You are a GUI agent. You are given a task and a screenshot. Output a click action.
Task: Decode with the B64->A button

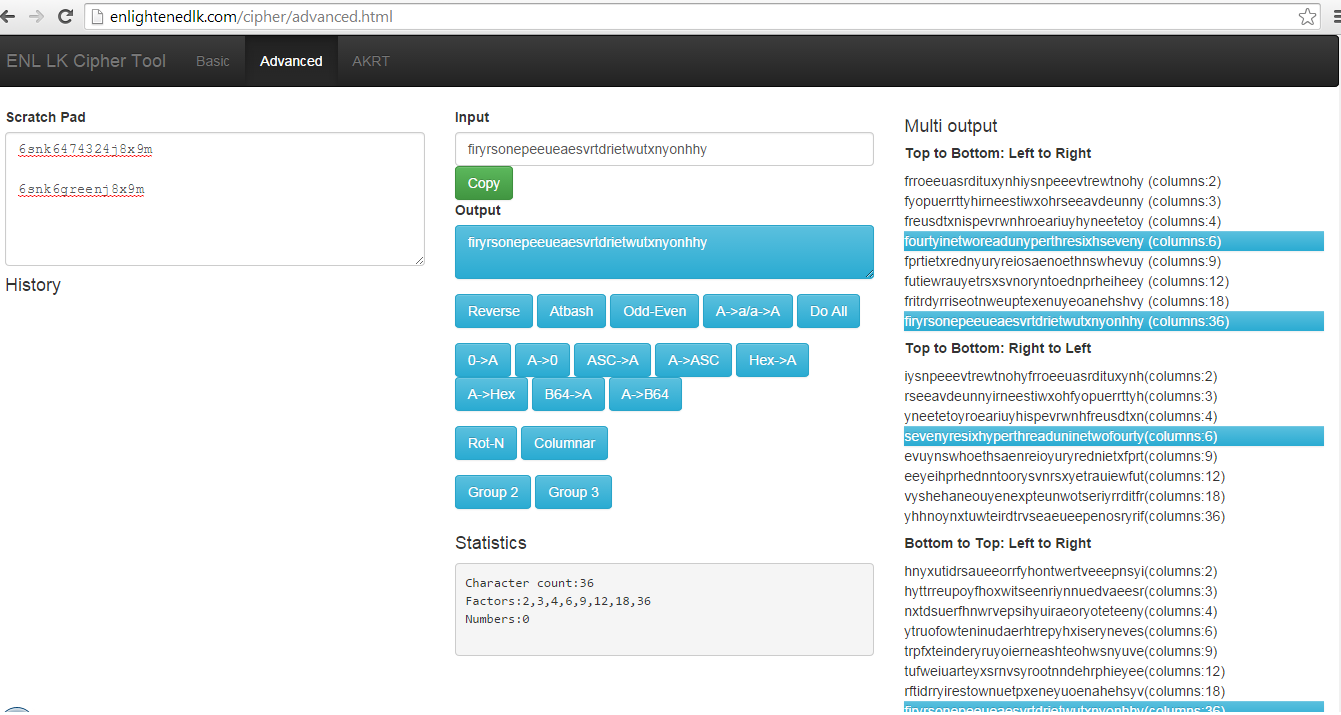coord(568,394)
